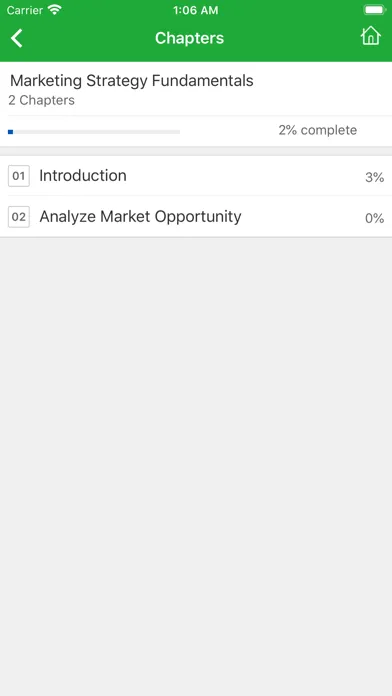
Task: Select the row containing Introduction and 3%
Action: click(x=196, y=176)
